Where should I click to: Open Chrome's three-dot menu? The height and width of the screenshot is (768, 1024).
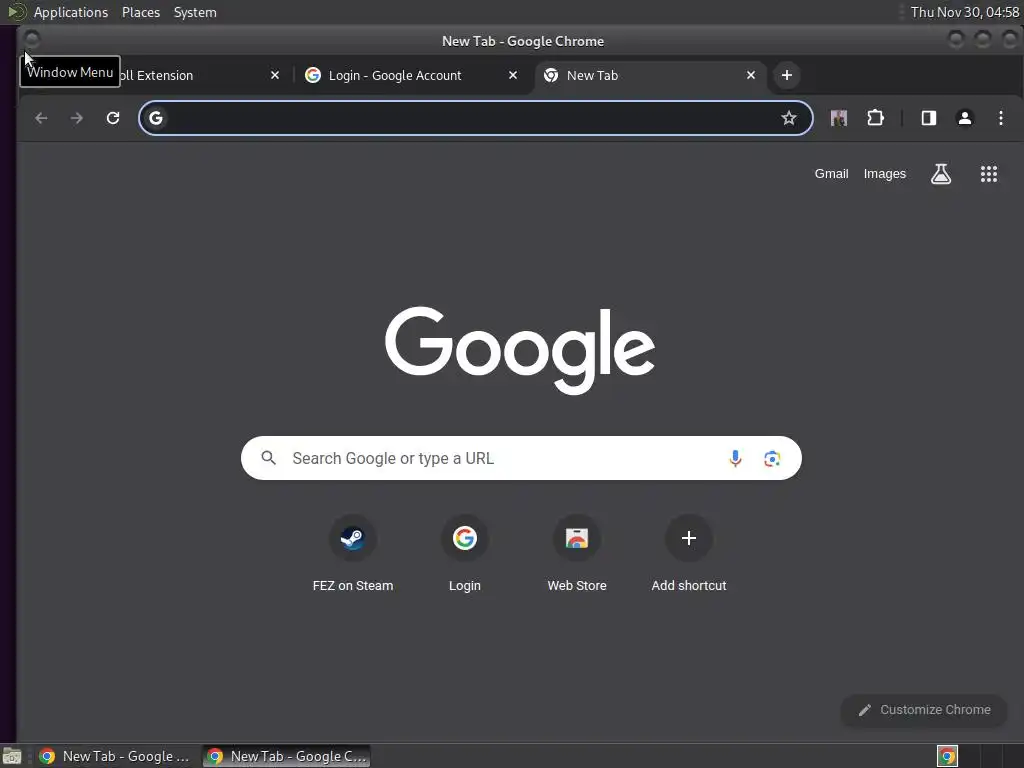click(x=1000, y=118)
